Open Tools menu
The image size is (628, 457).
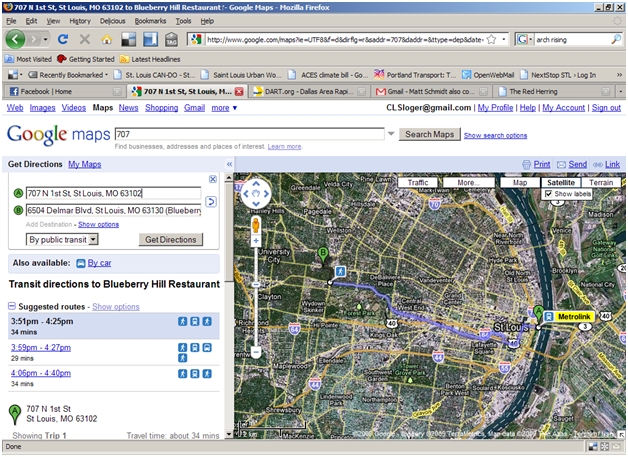coord(183,21)
